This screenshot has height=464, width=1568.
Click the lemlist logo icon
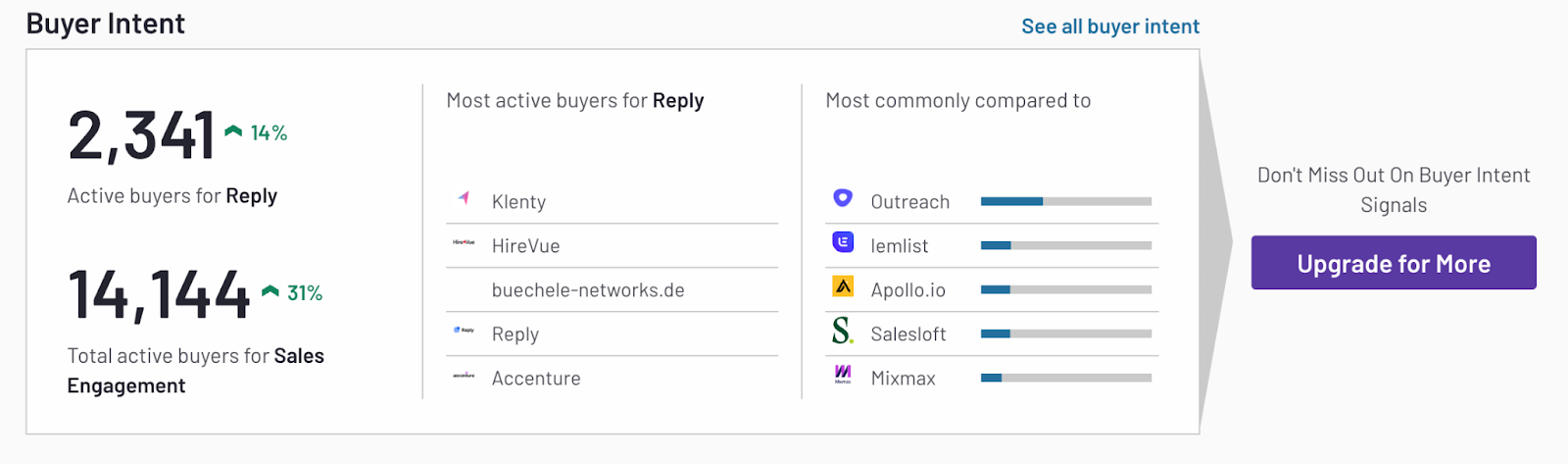tap(843, 242)
